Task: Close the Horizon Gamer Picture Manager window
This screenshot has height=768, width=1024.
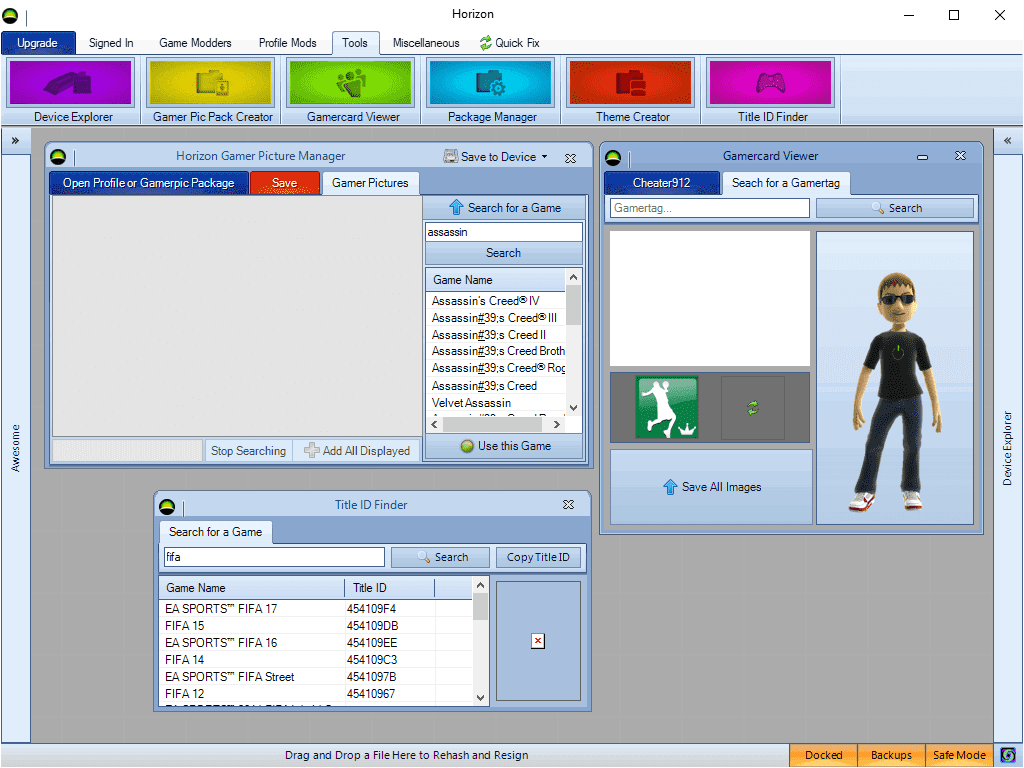Action: click(x=570, y=157)
